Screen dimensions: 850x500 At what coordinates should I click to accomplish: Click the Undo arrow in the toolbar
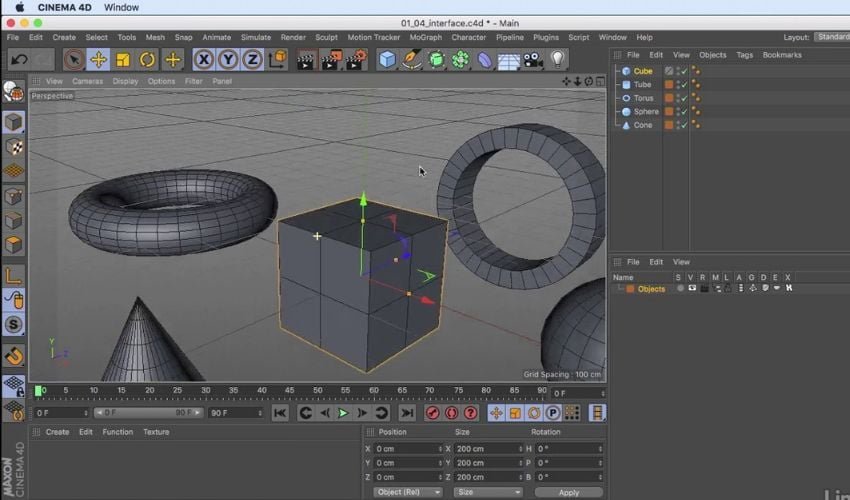click(20, 59)
